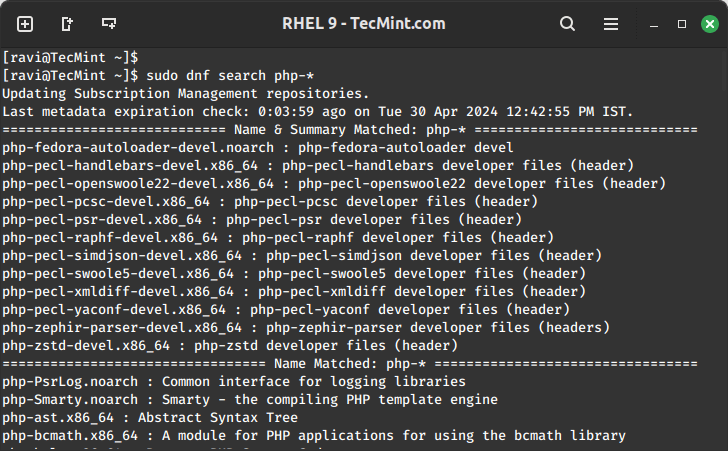Click the php-fedora-autoloader-devel.noarch package line
728x451 pixels.
(x=258, y=147)
